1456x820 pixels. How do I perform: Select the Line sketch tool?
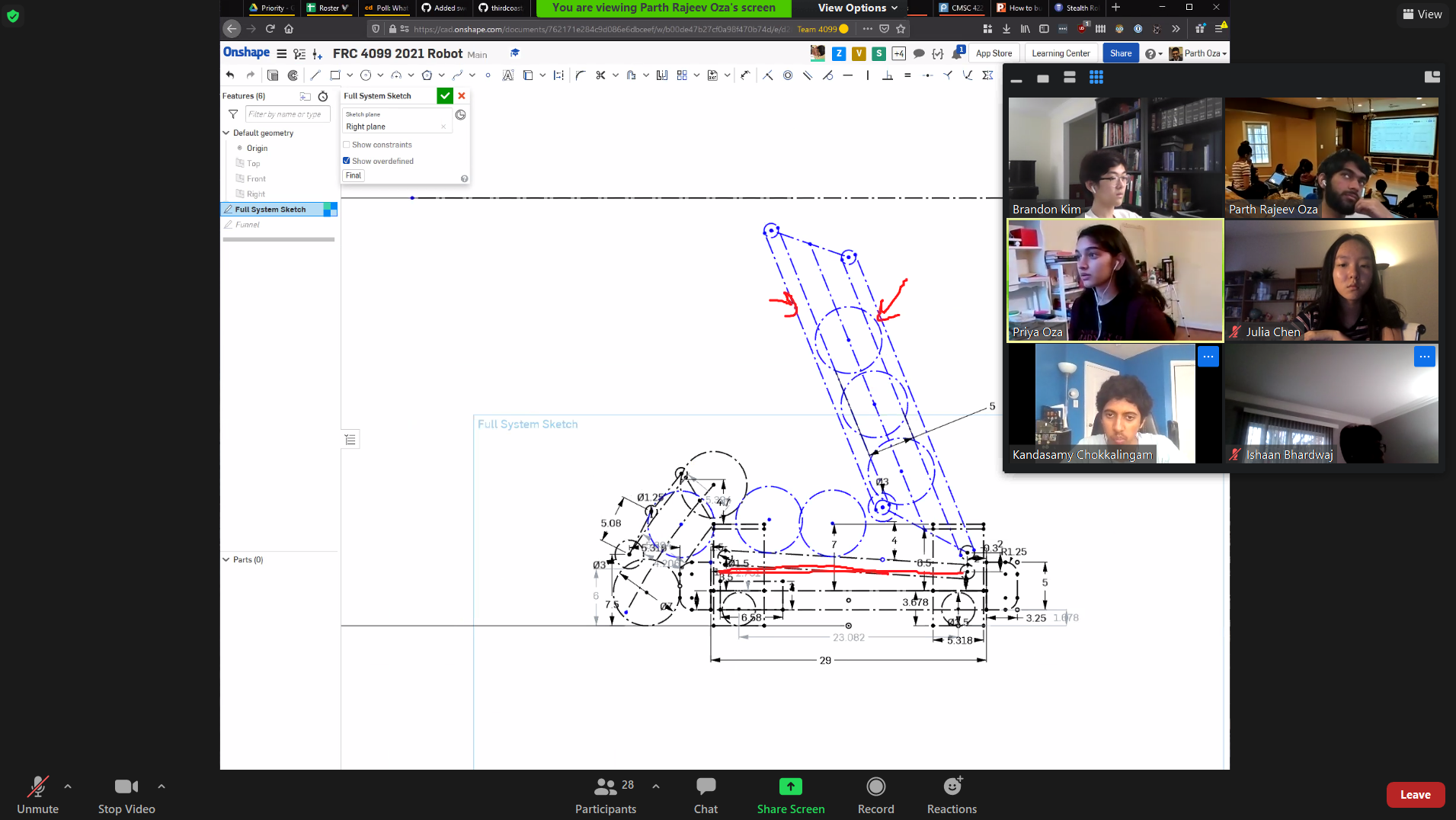coord(315,75)
